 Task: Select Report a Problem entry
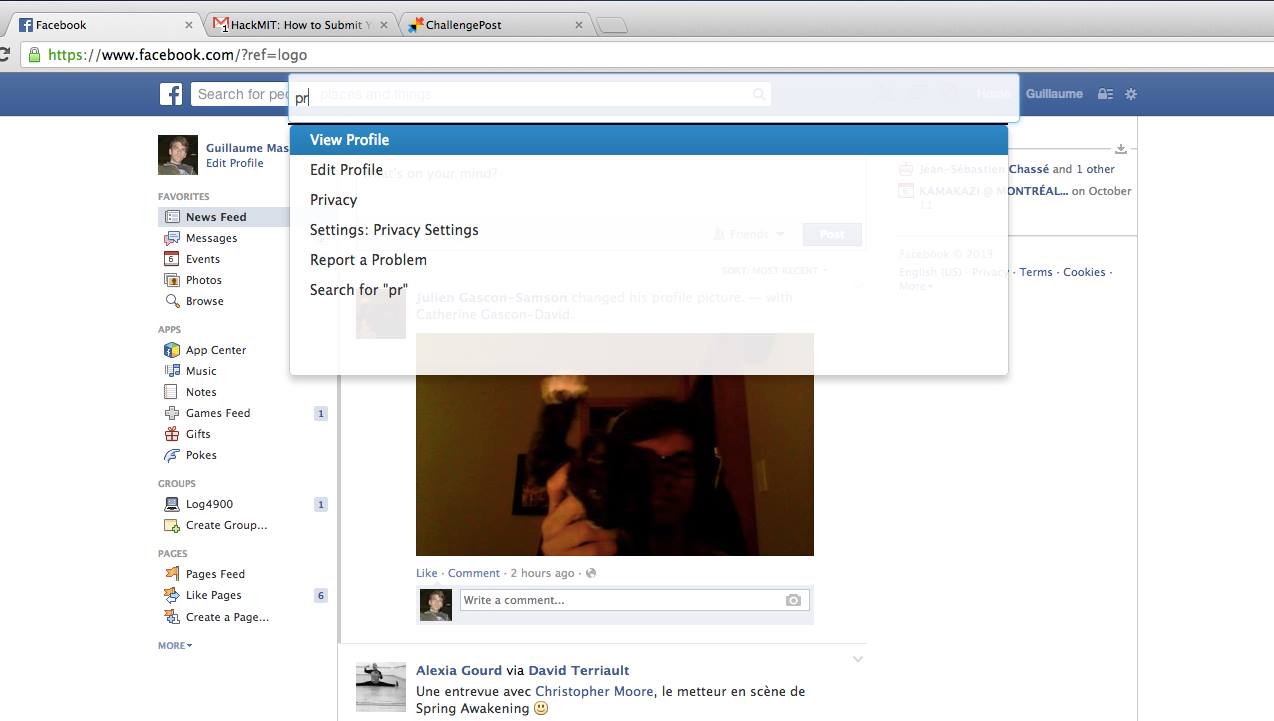pyautogui.click(x=649, y=260)
